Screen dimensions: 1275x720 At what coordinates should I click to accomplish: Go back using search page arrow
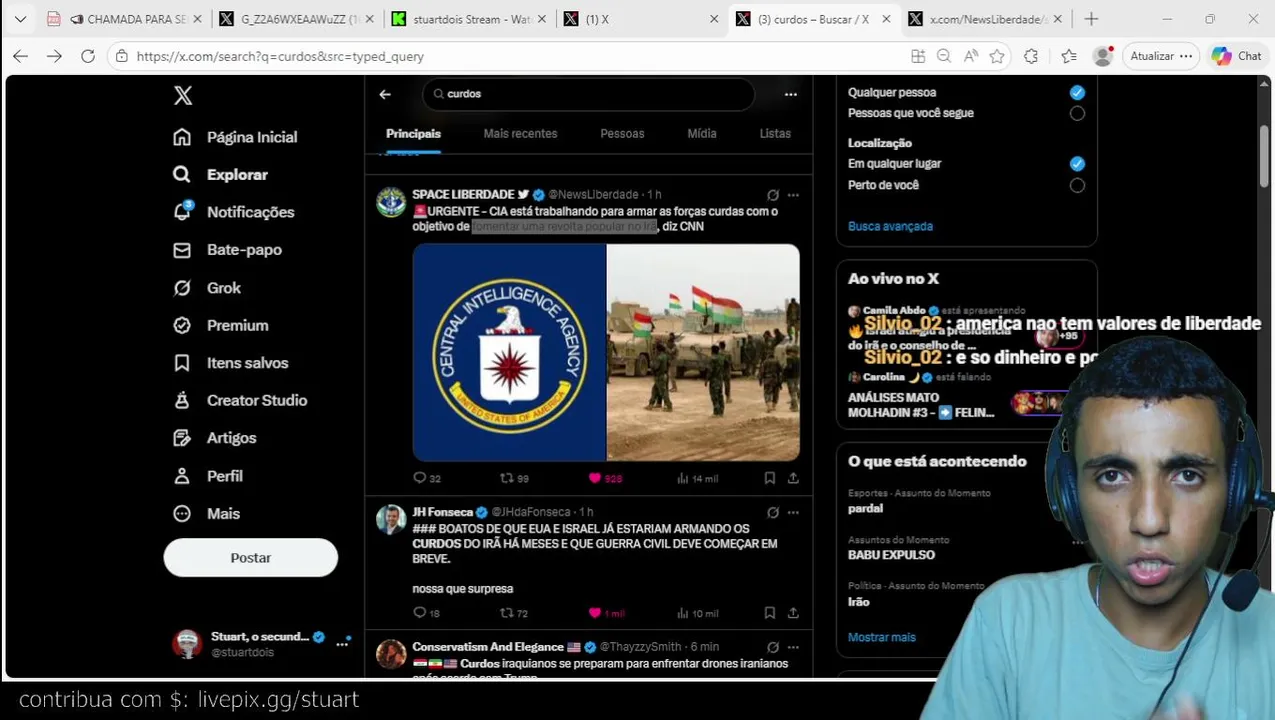tap(385, 94)
